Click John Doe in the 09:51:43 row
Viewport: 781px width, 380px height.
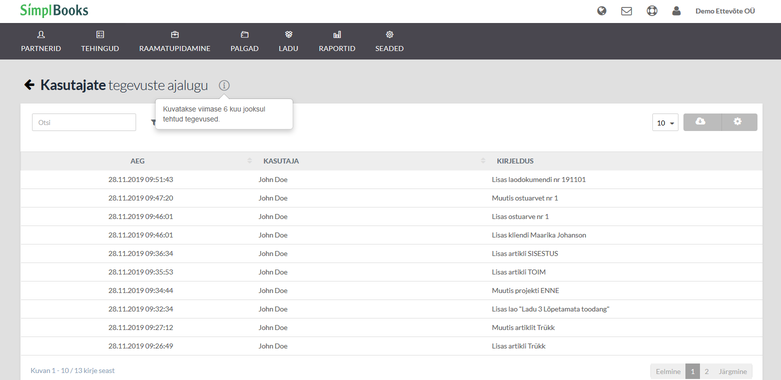[273, 179]
